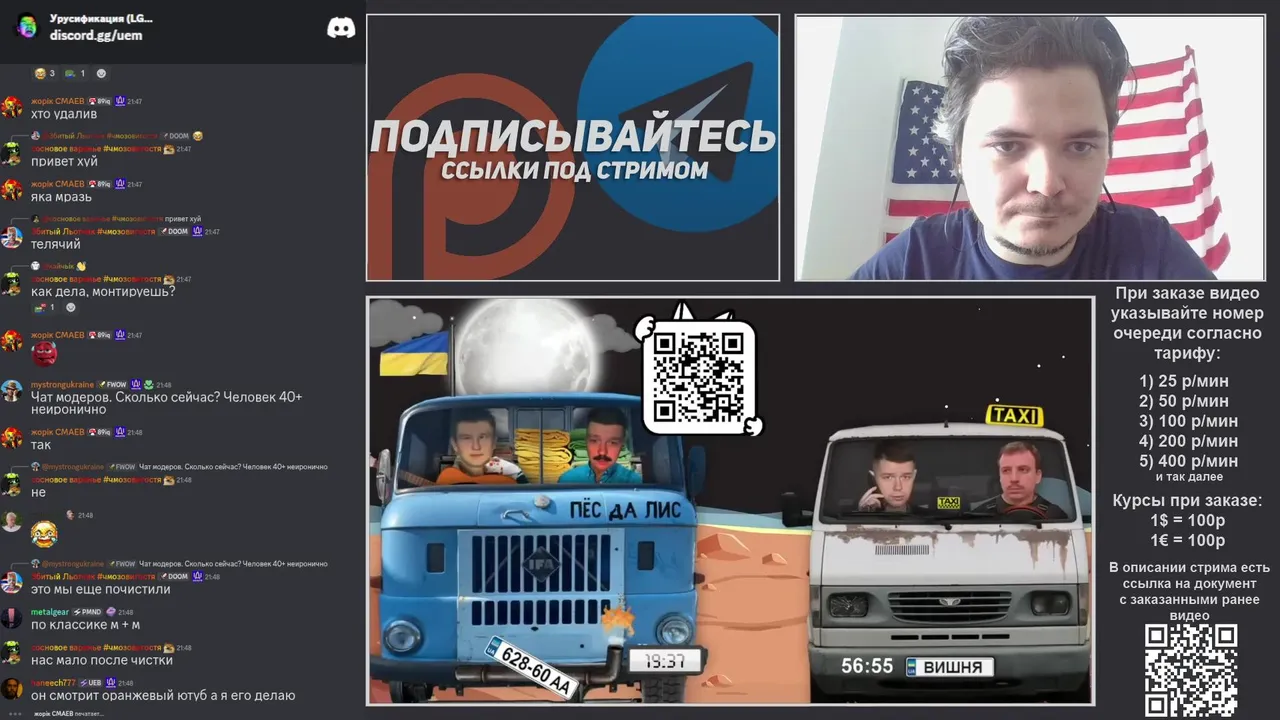This screenshot has width=1280, height=720.
Task: Click the full moon in the video
Action: [x=525, y=347]
